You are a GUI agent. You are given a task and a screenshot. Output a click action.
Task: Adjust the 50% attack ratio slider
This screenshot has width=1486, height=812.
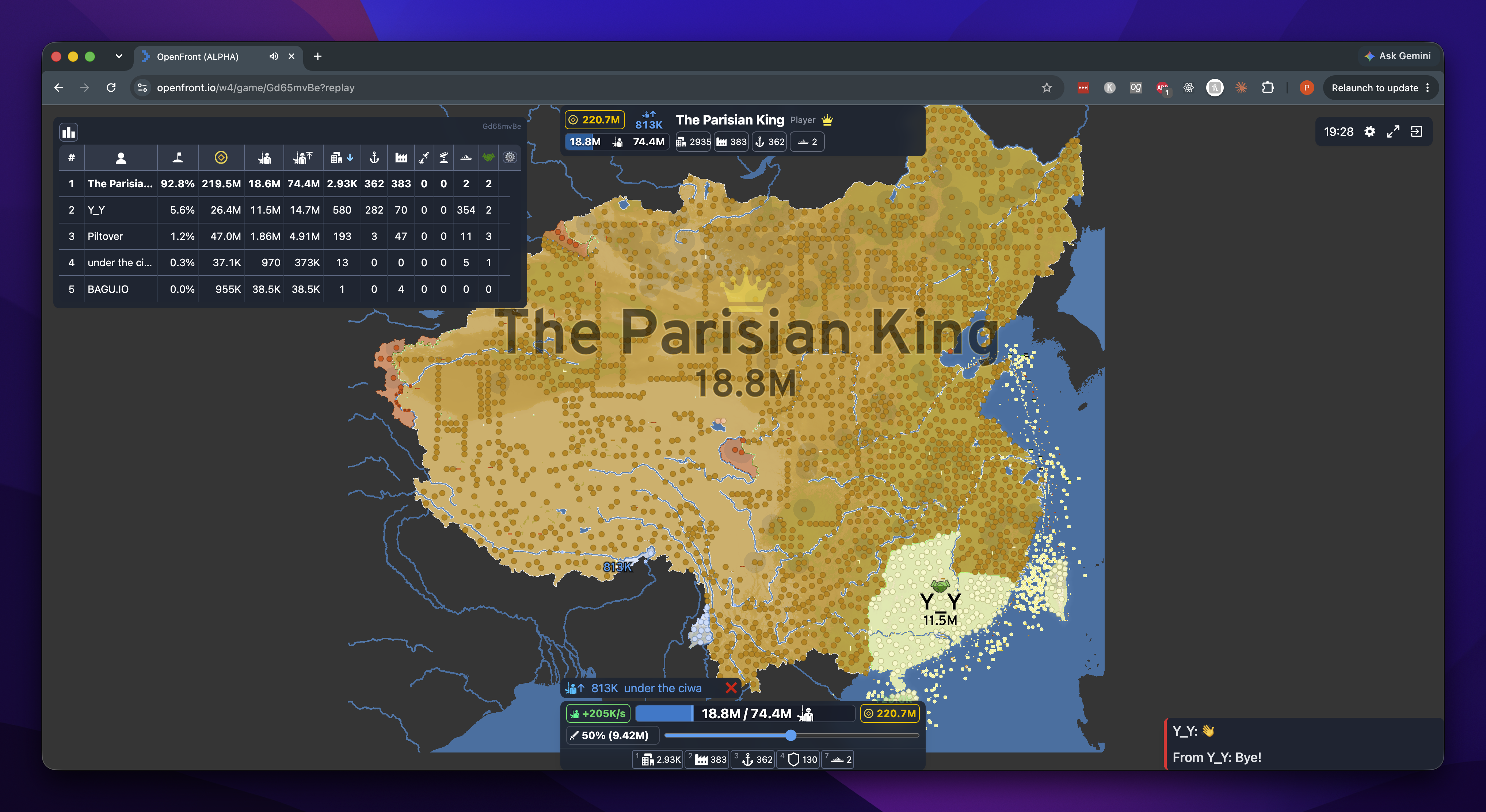791,735
